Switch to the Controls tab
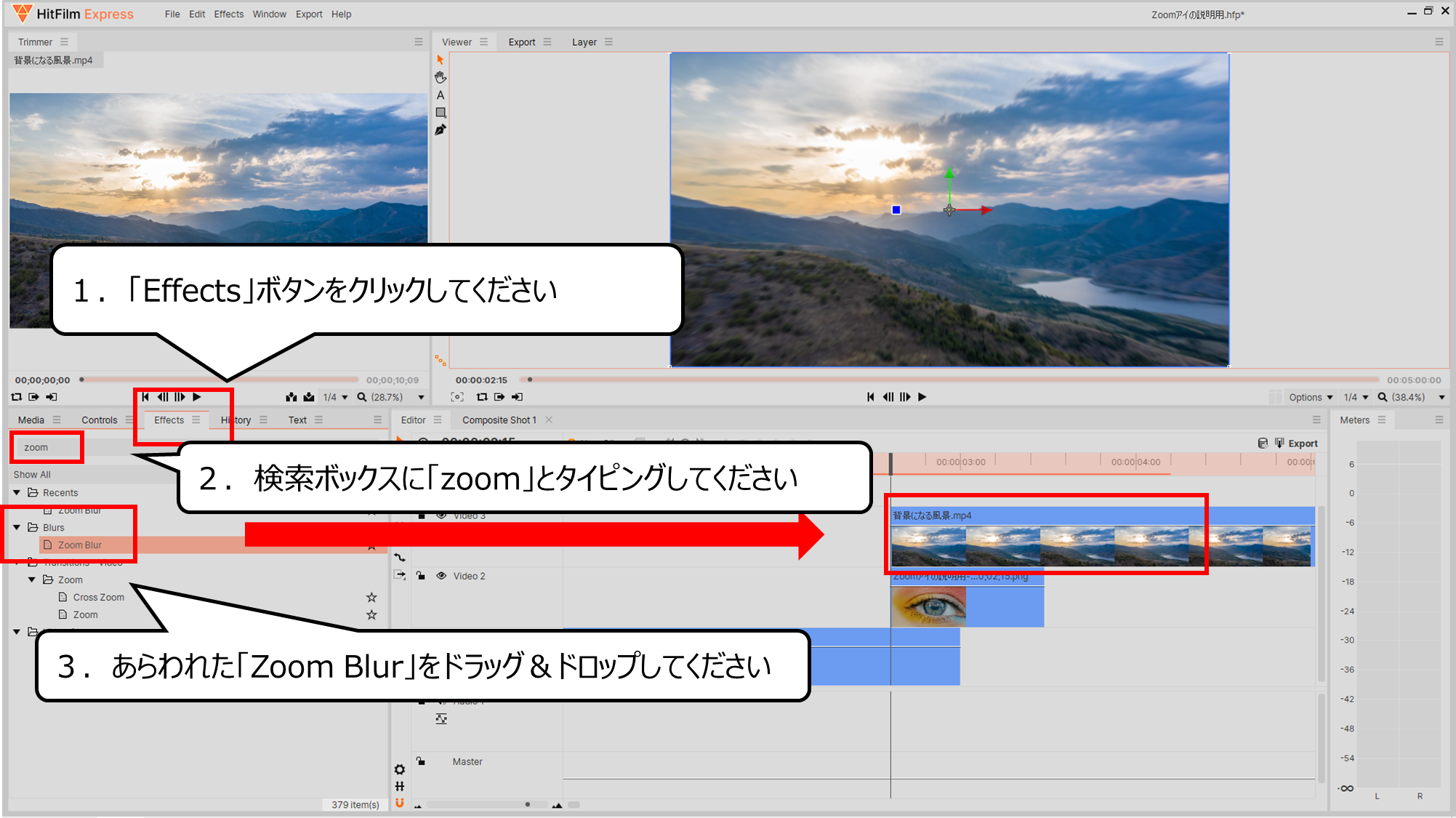 pyautogui.click(x=100, y=420)
